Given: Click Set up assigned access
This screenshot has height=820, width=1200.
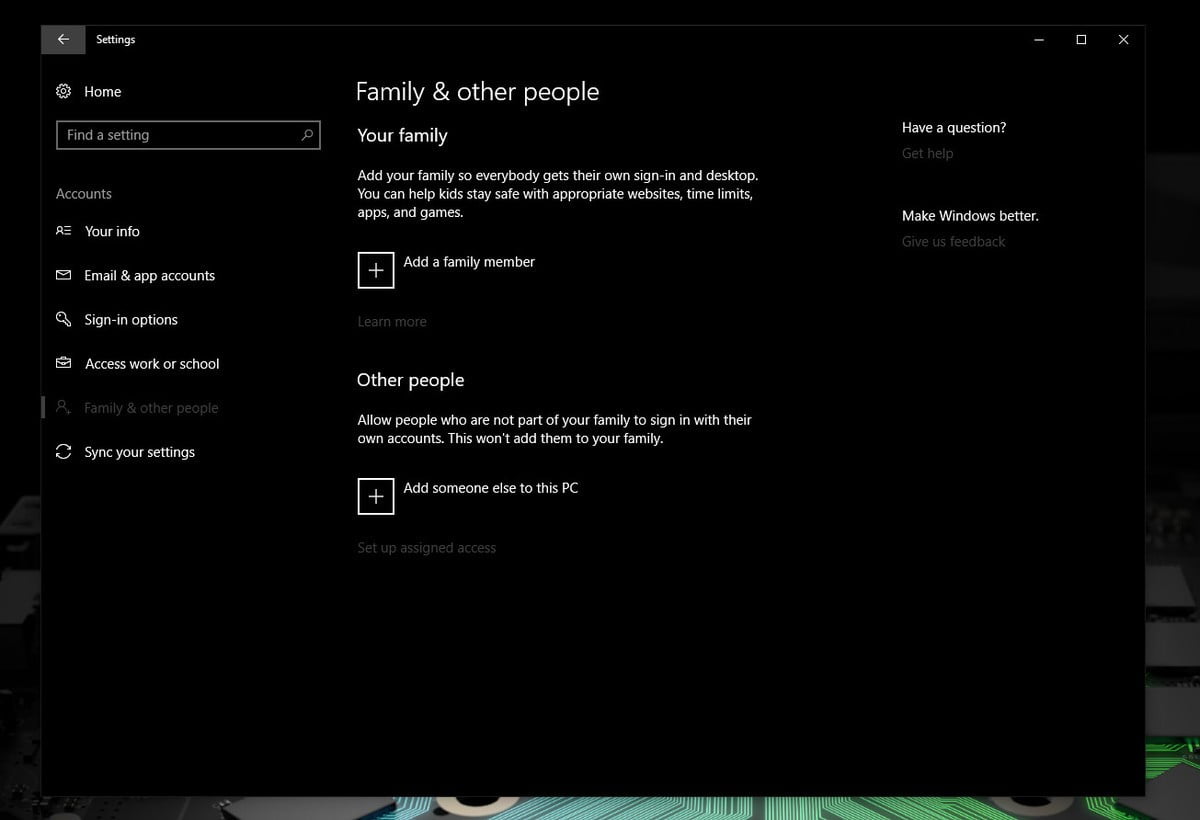Looking at the screenshot, I should pos(426,547).
